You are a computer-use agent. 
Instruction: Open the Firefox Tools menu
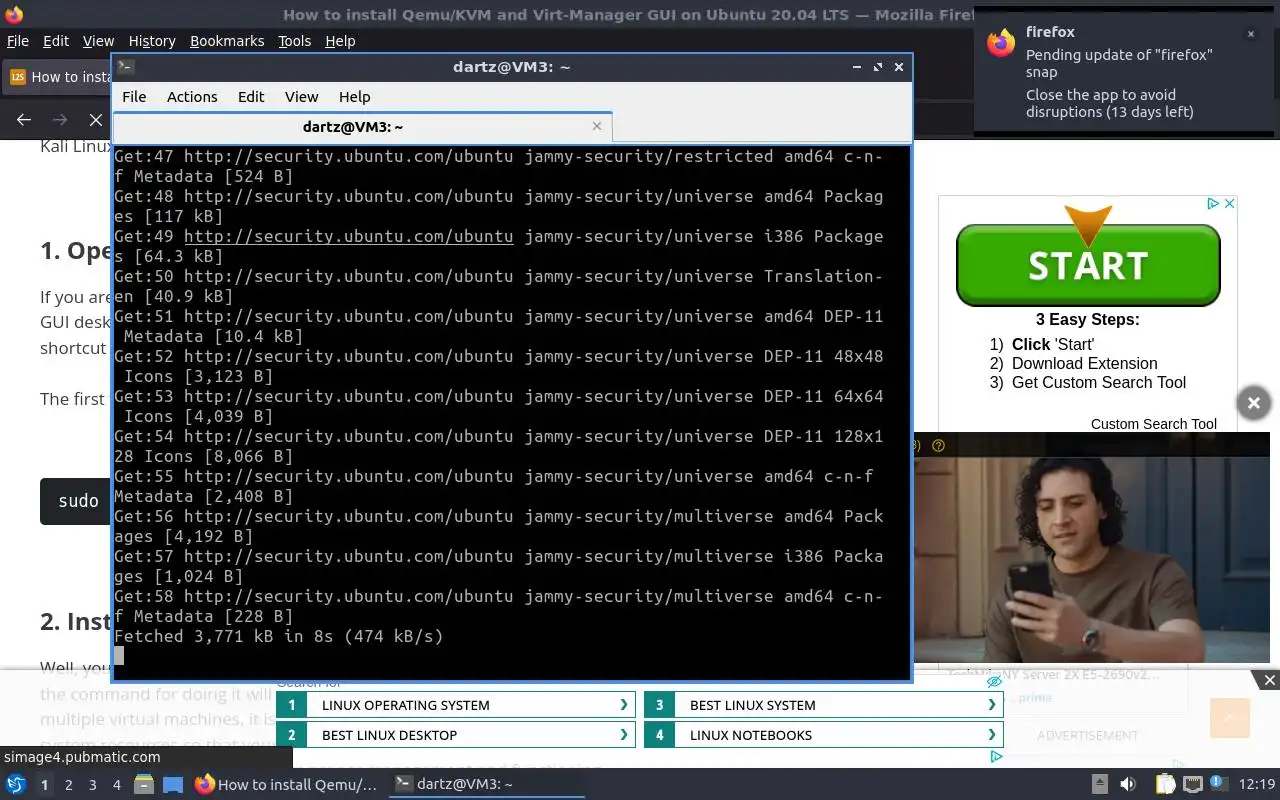pyautogui.click(x=295, y=41)
